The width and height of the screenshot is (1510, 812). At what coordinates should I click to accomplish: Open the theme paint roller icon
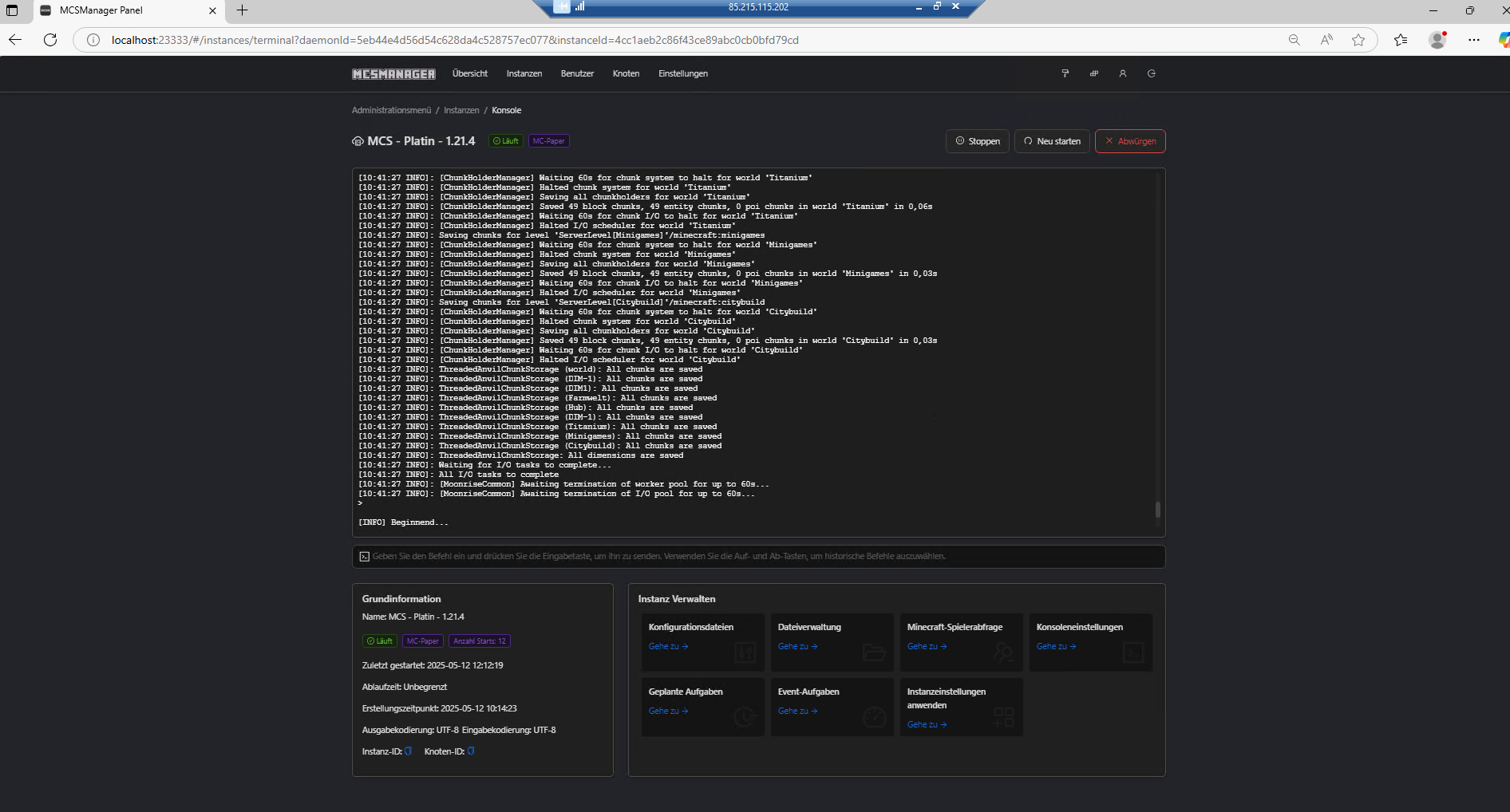coord(1065,73)
